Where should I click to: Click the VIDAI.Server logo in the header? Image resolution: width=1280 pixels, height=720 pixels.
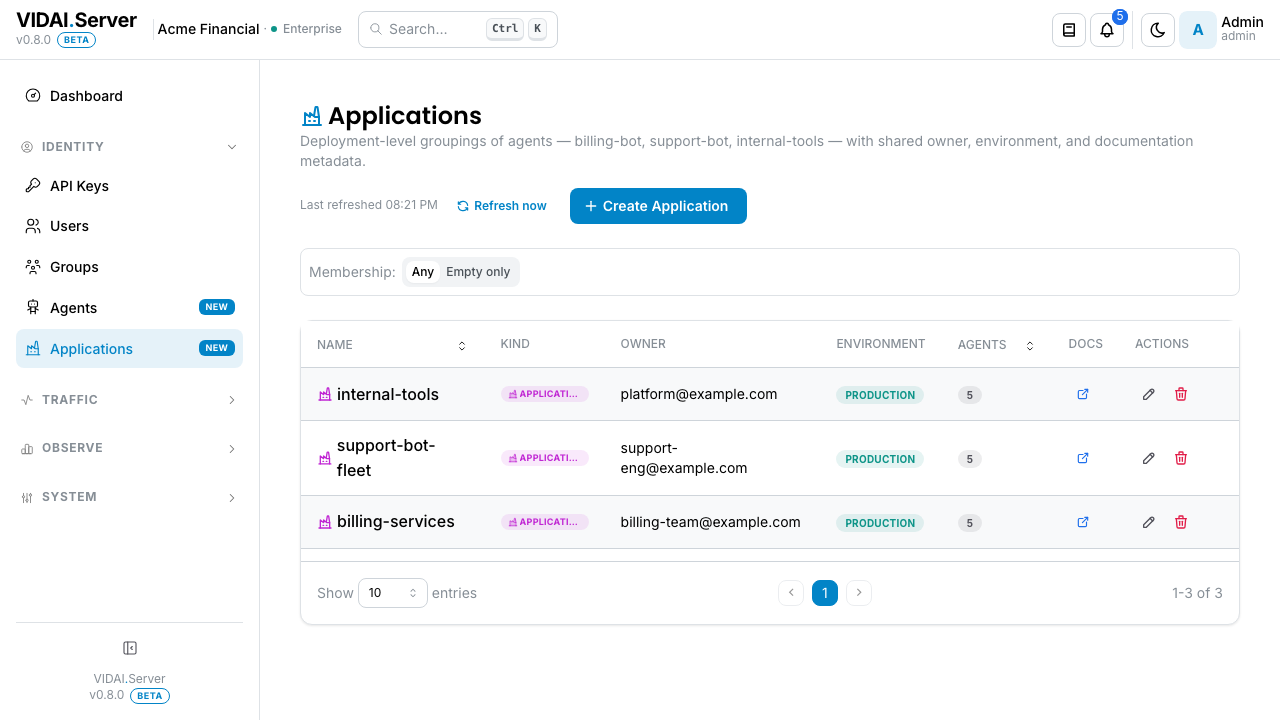click(x=76, y=21)
